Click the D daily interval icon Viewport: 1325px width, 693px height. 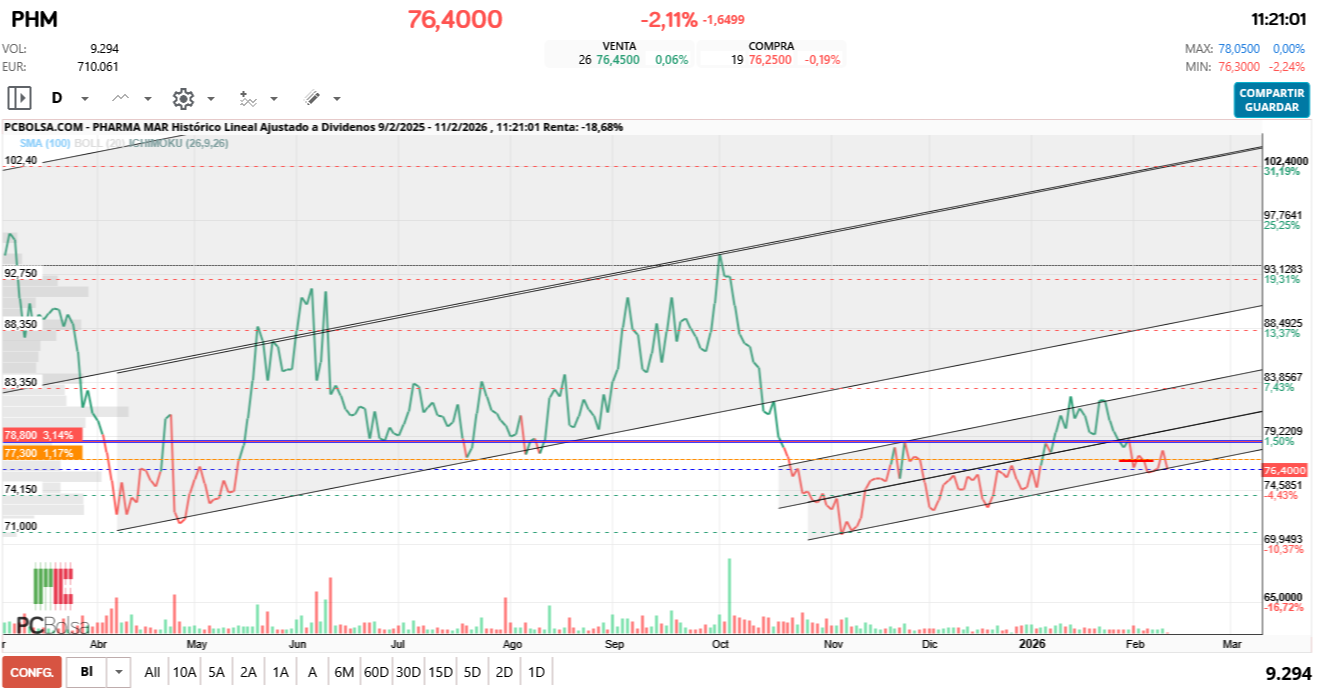click(x=57, y=98)
